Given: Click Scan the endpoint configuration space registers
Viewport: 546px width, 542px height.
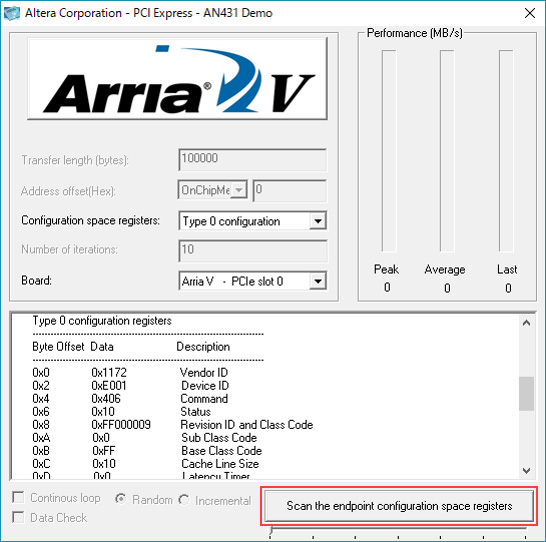Looking at the screenshot, I should tap(399, 506).
